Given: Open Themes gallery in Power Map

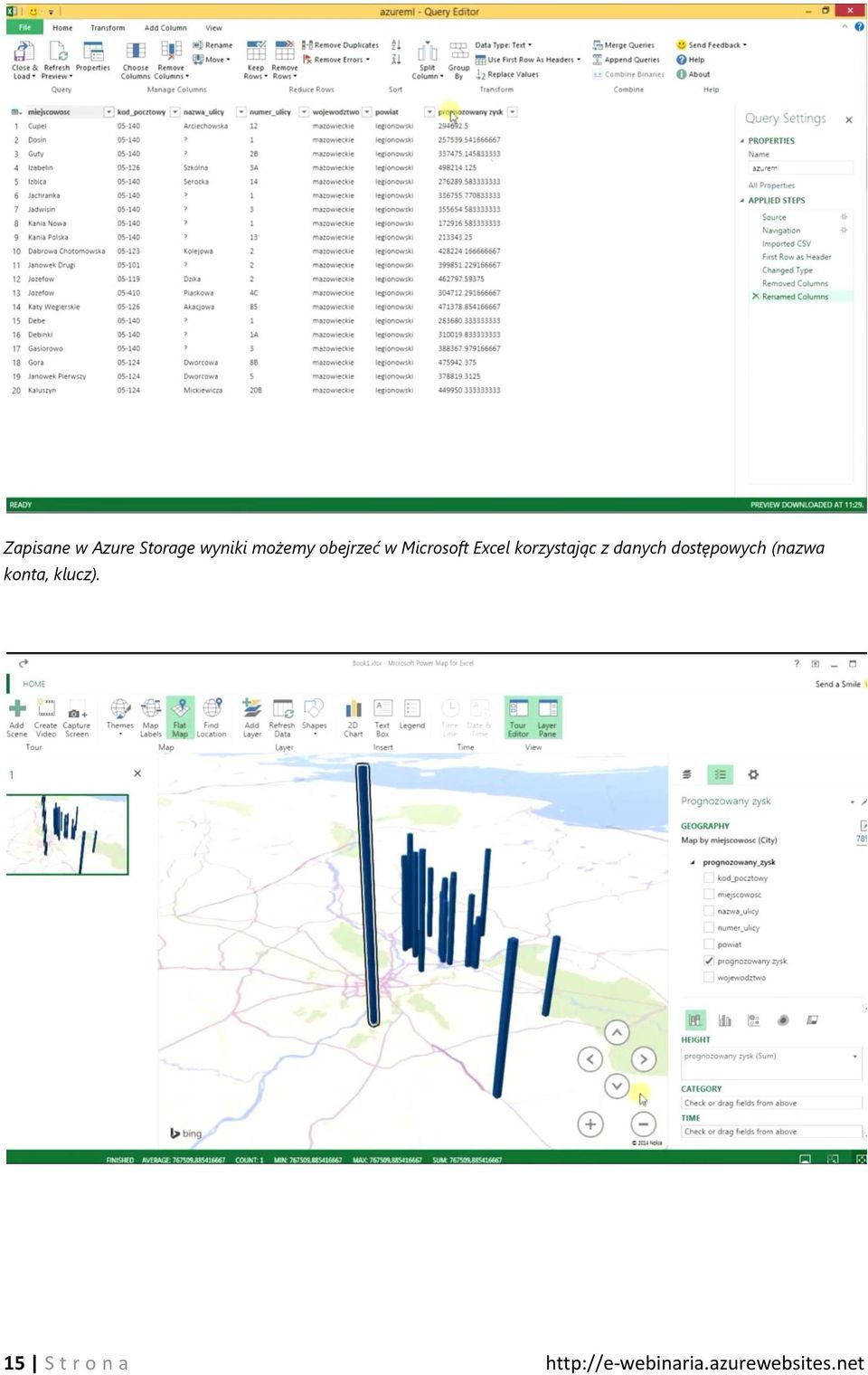Looking at the screenshot, I should point(120,716).
